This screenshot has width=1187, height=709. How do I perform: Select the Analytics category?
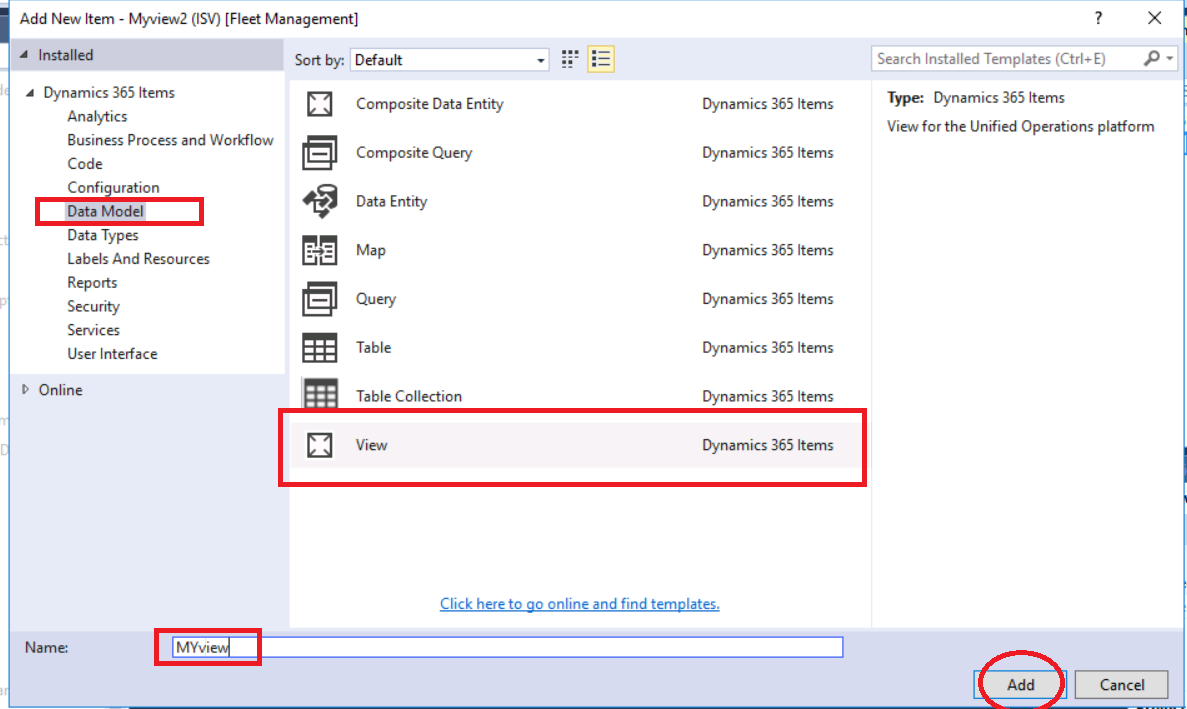coord(97,117)
